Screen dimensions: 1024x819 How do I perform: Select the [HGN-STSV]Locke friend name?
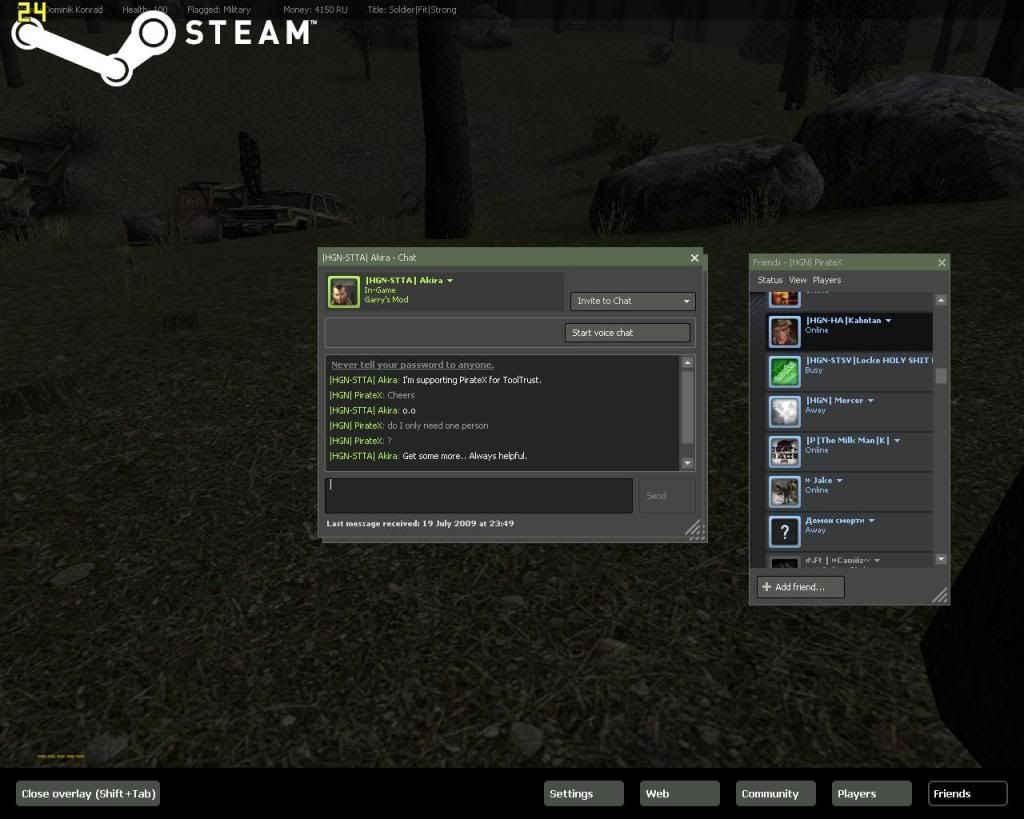(x=869, y=361)
